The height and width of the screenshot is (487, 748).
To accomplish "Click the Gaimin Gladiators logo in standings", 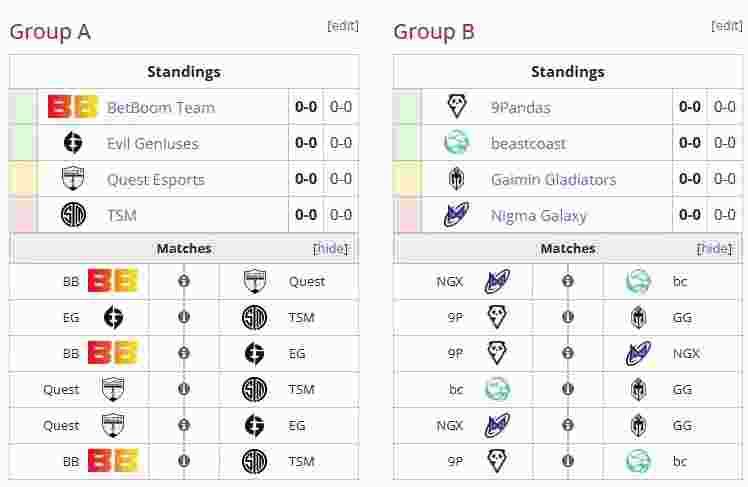I will [456, 179].
